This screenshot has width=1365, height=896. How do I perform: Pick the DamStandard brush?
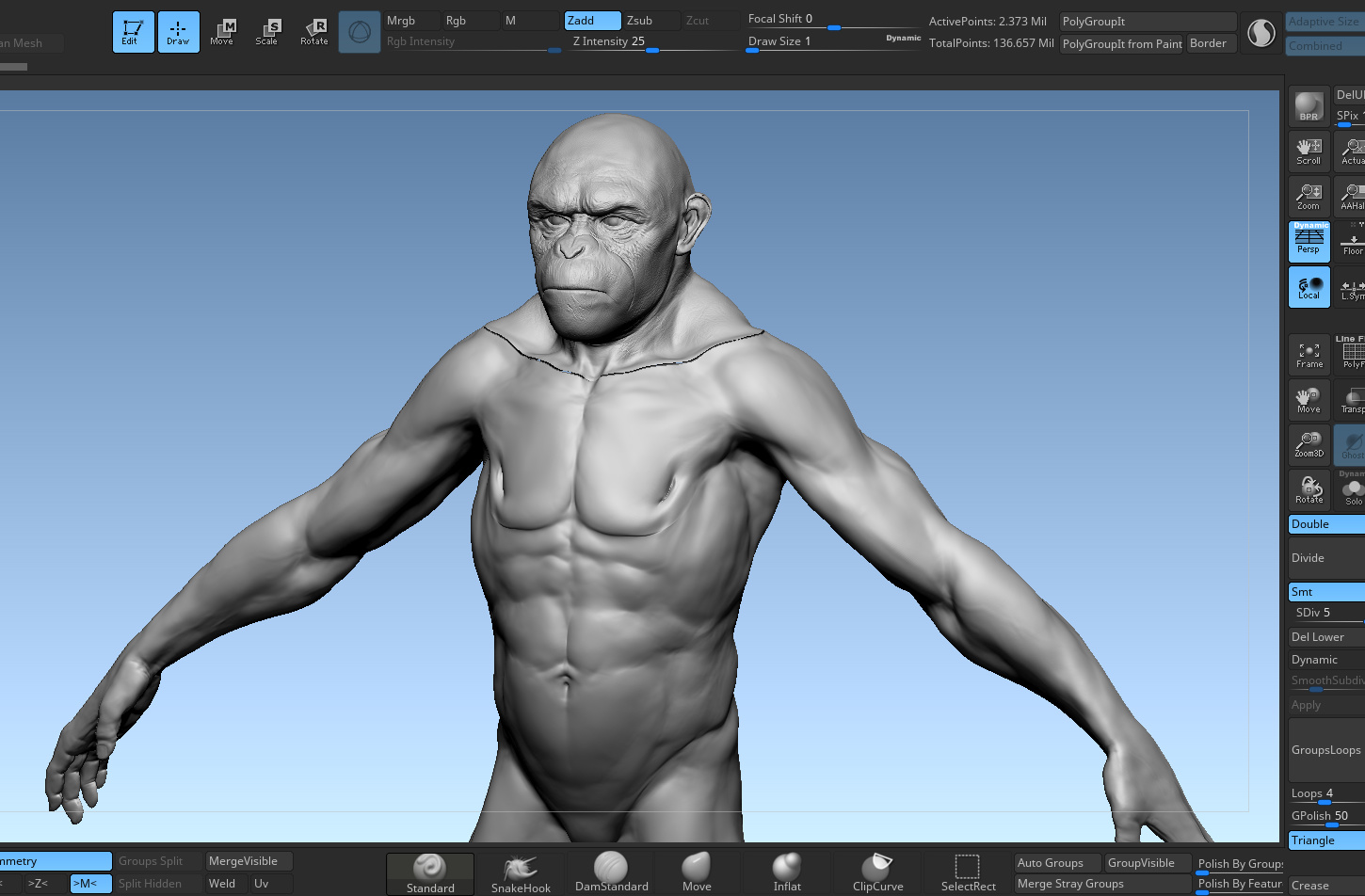[x=611, y=873]
